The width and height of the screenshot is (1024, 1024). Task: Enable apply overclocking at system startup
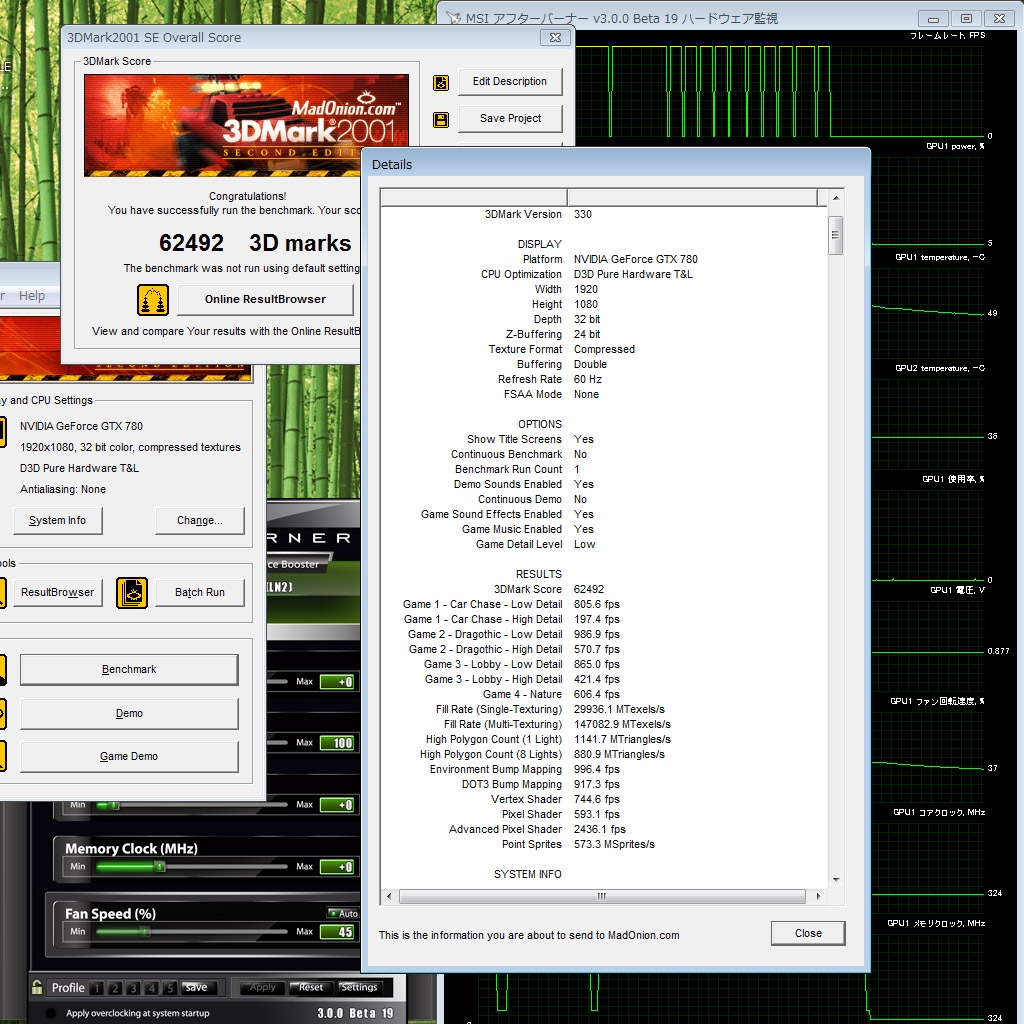click(x=52, y=1013)
